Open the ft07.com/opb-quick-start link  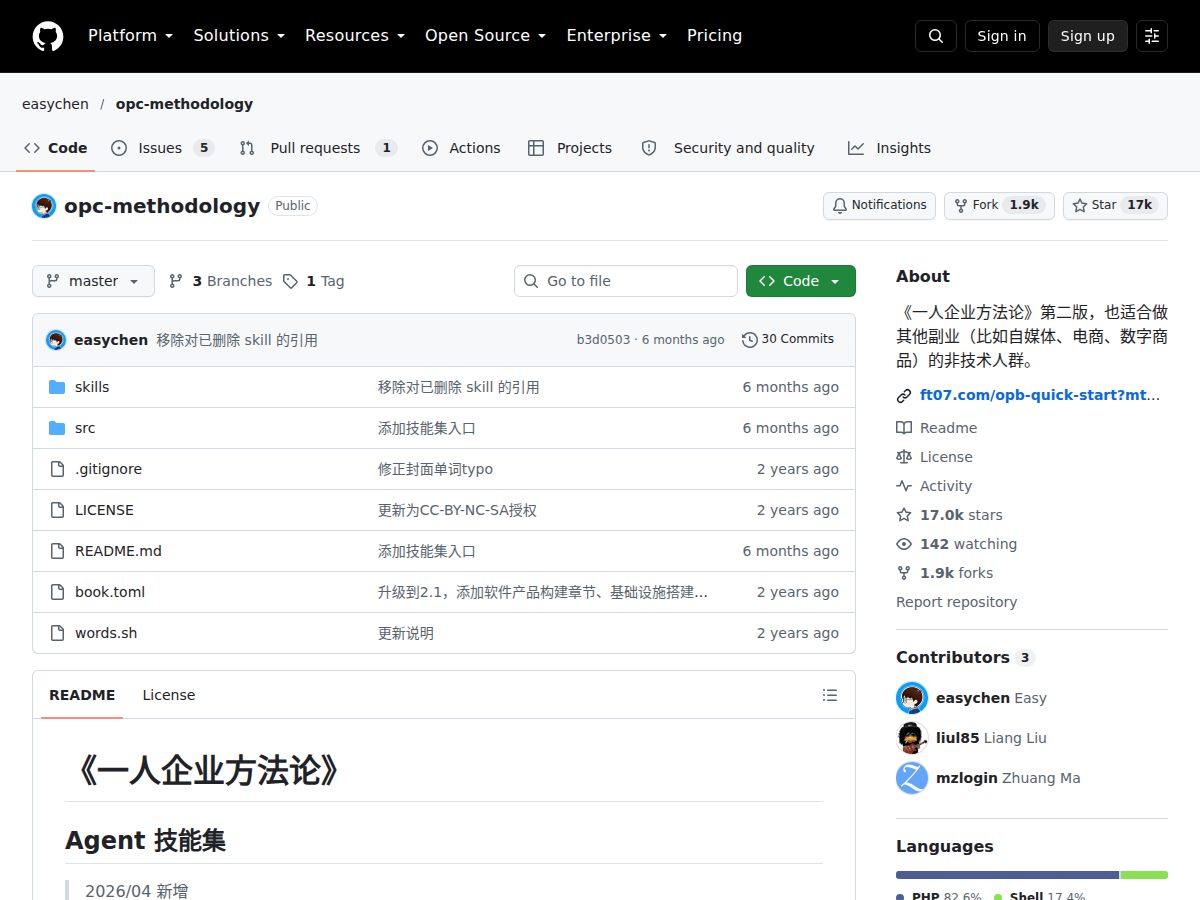[x=1040, y=395]
